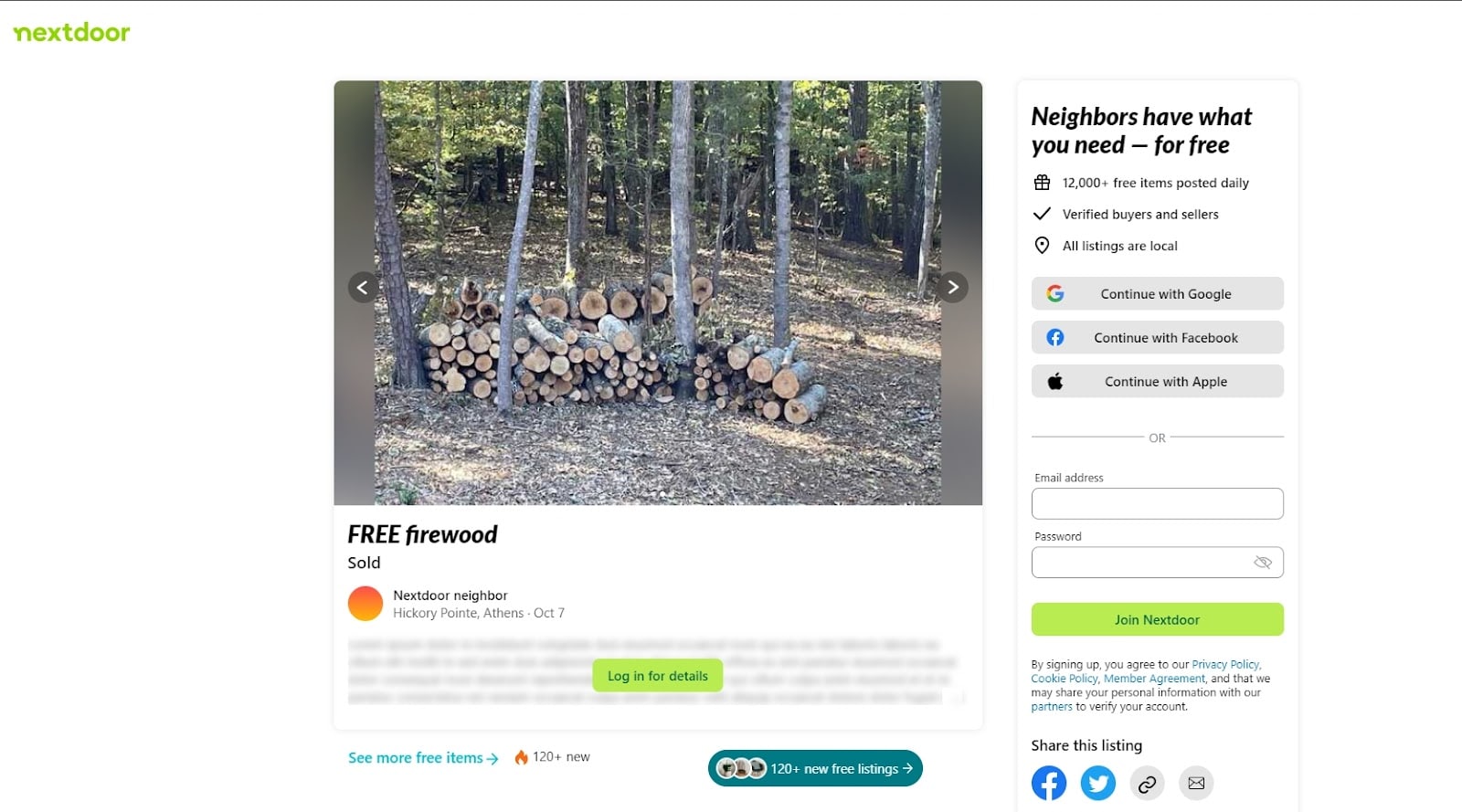1462x812 pixels.
Task: Continue with Apple
Action: [1158, 382]
